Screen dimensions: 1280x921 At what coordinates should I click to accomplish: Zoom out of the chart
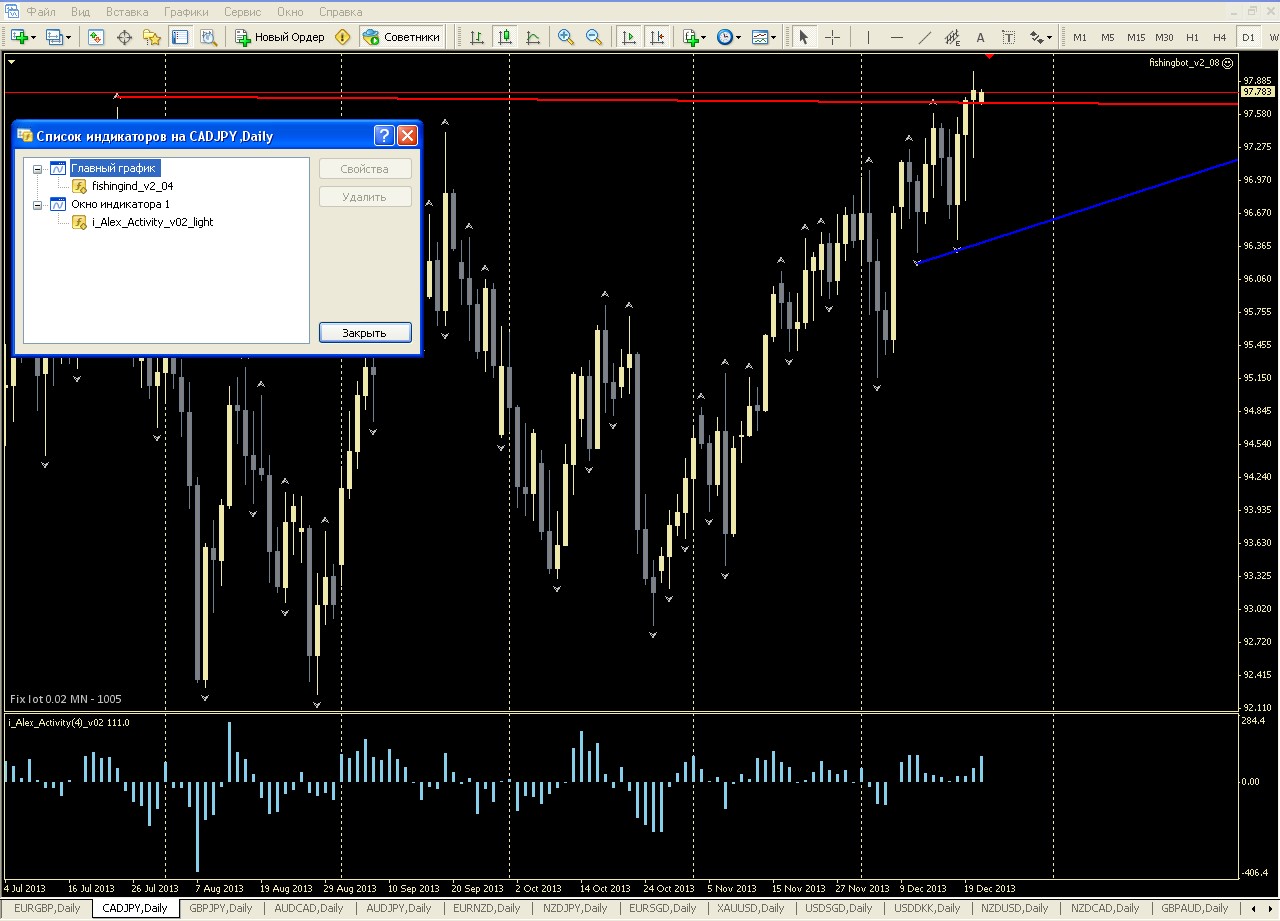[x=594, y=37]
